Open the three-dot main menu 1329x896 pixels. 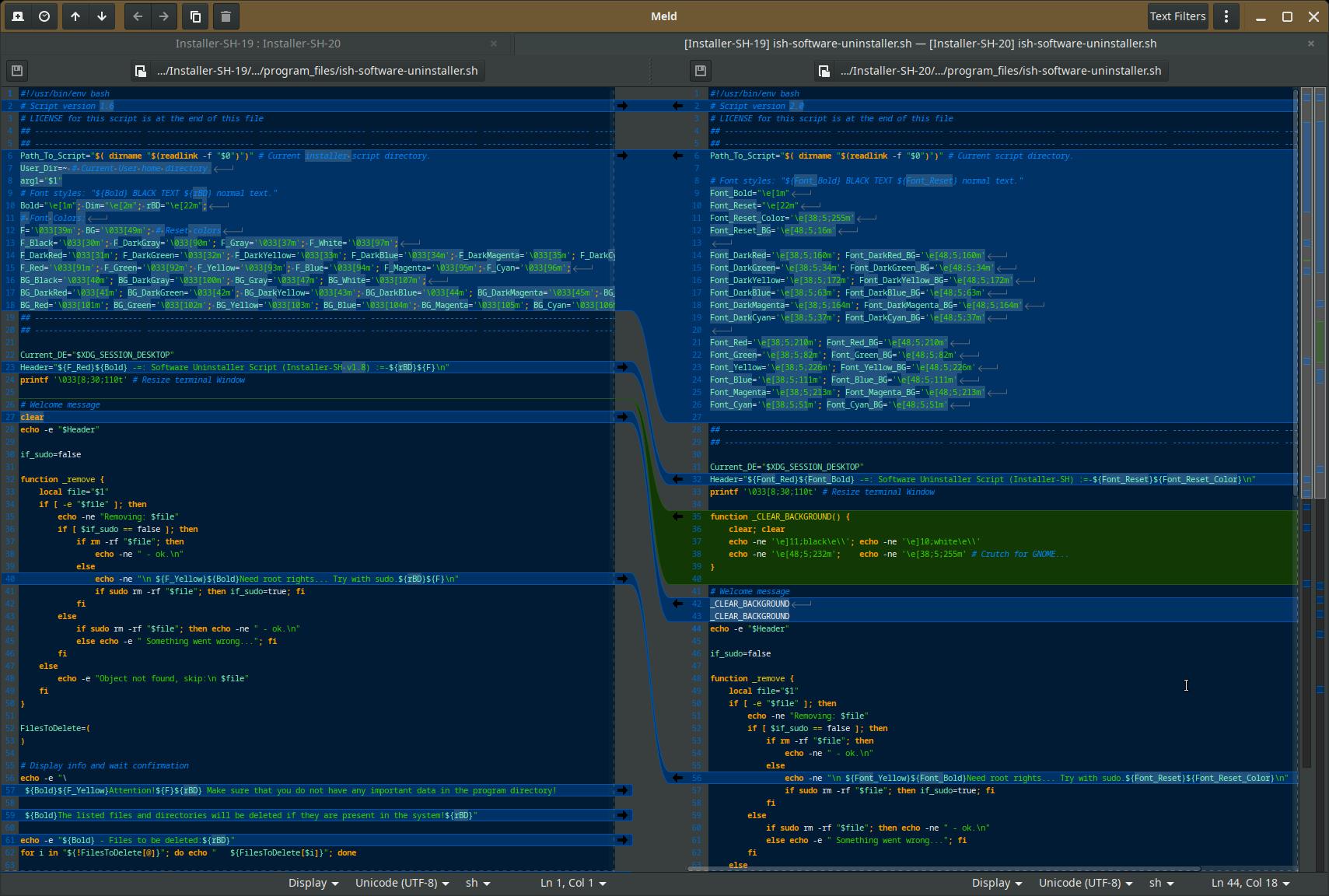tap(1226, 16)
